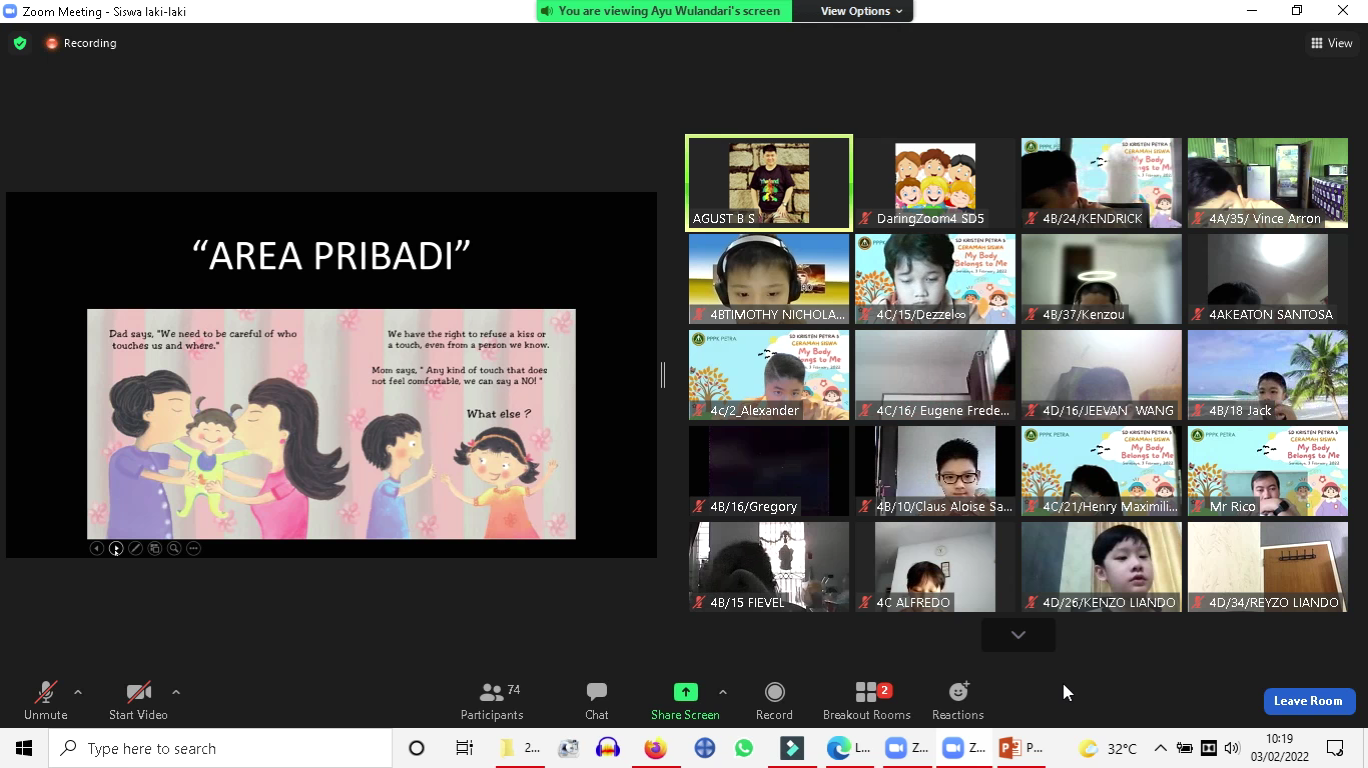The height and width of the screenshot is (768, 1368).
Task: Open the View Options dropdown
Action: pyautogui.click(x=862, y=11)
